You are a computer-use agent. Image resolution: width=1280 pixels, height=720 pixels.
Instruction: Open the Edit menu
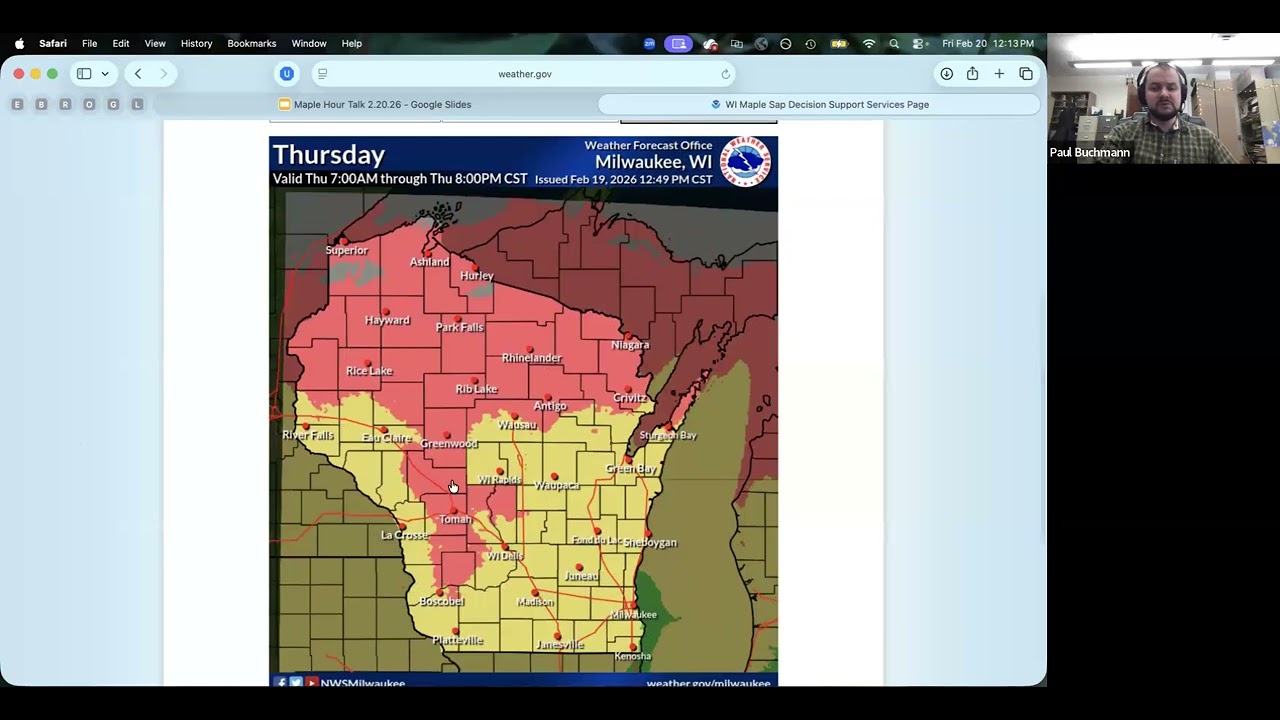121,43
